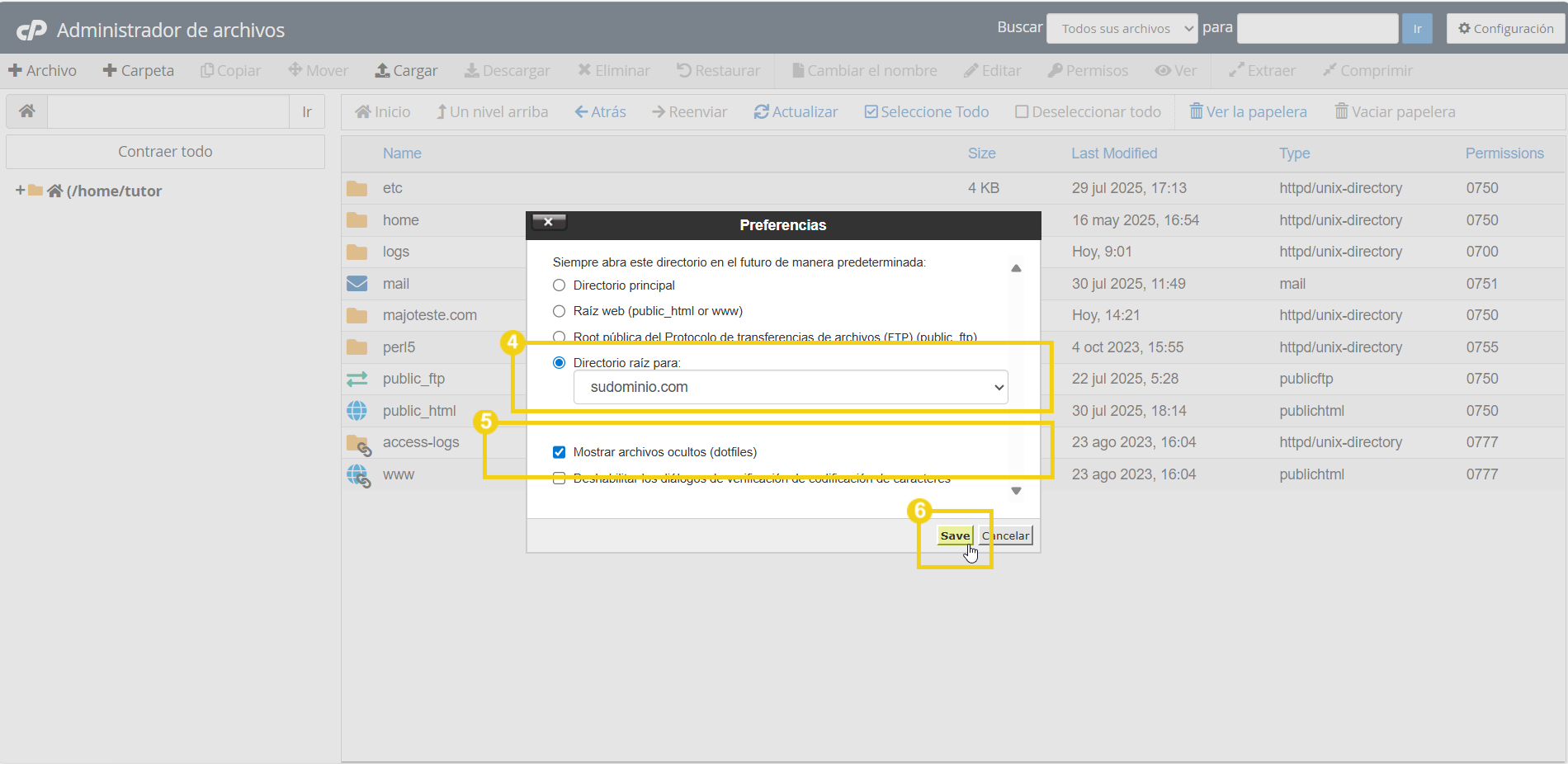This screenshot has height=764, width=1568.
Task: Click scroll down arrow in Preferencias dialog
Action: [1016, 491]
